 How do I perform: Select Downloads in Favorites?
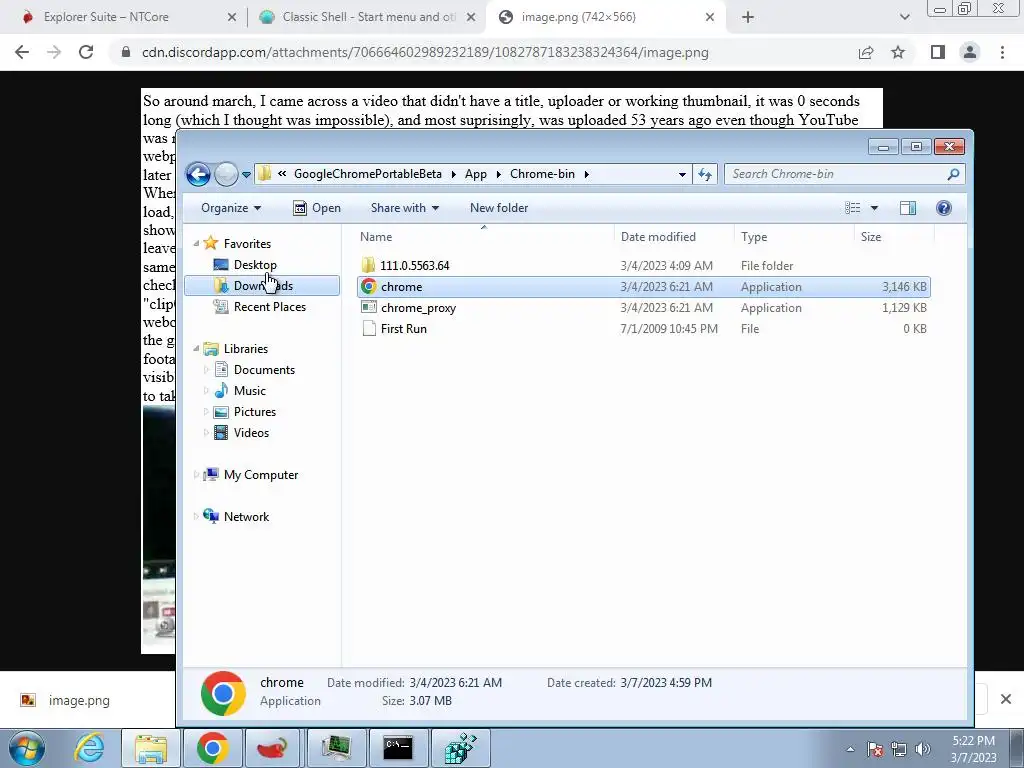coord(262,285)
